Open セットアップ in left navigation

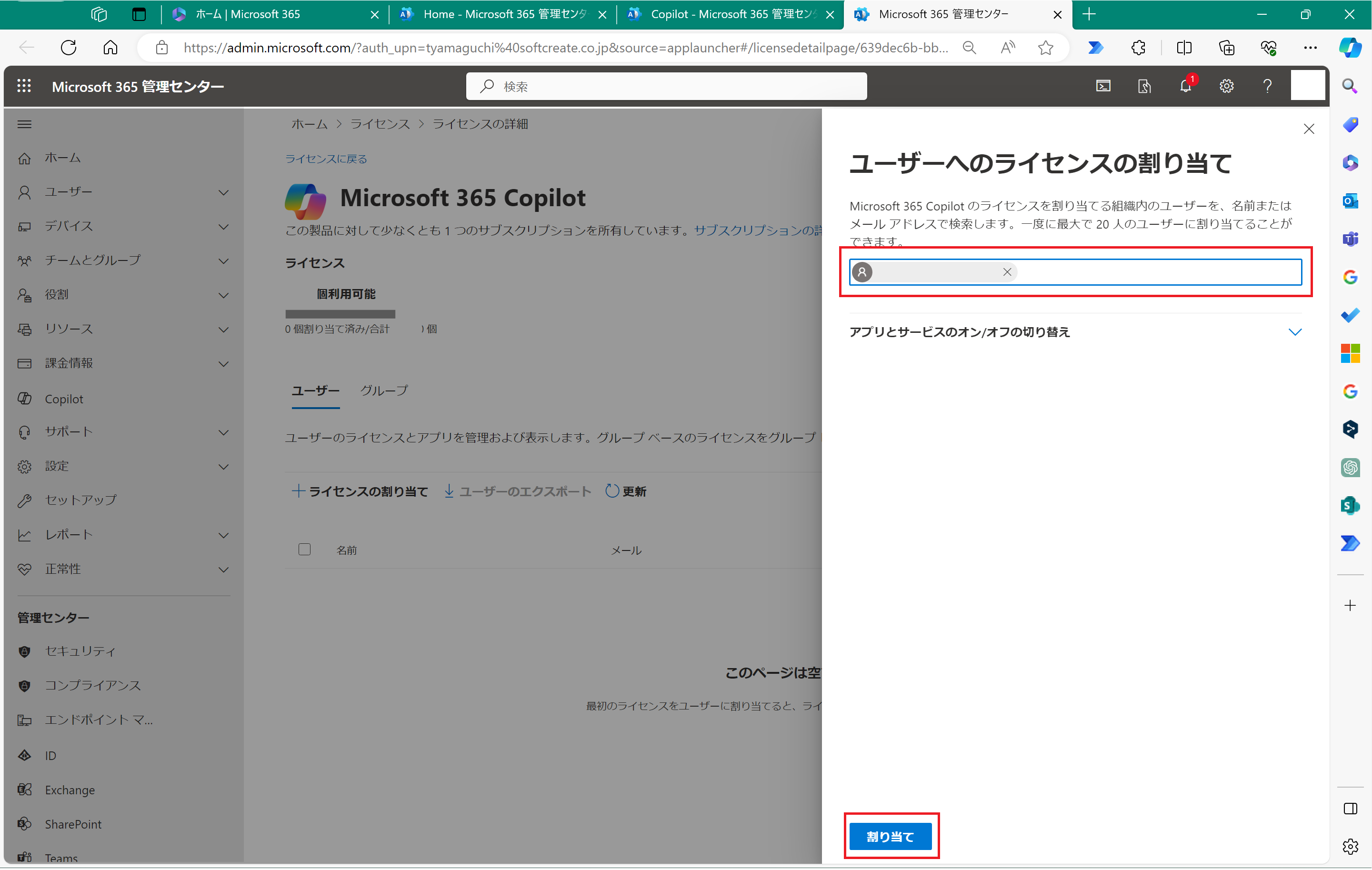click(80, 500)
